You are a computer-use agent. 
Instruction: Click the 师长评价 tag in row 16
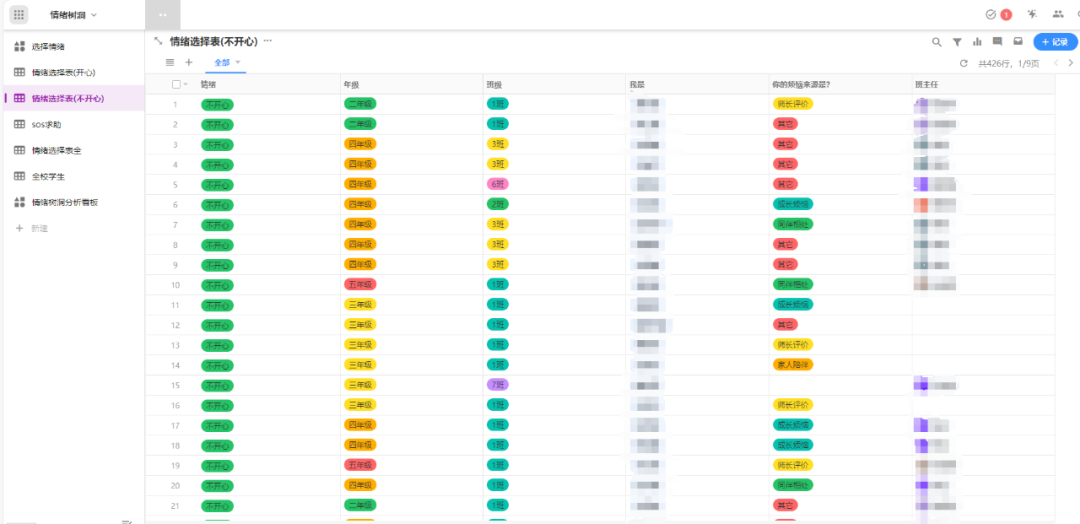pyautogui.click(x=793, y=405)
